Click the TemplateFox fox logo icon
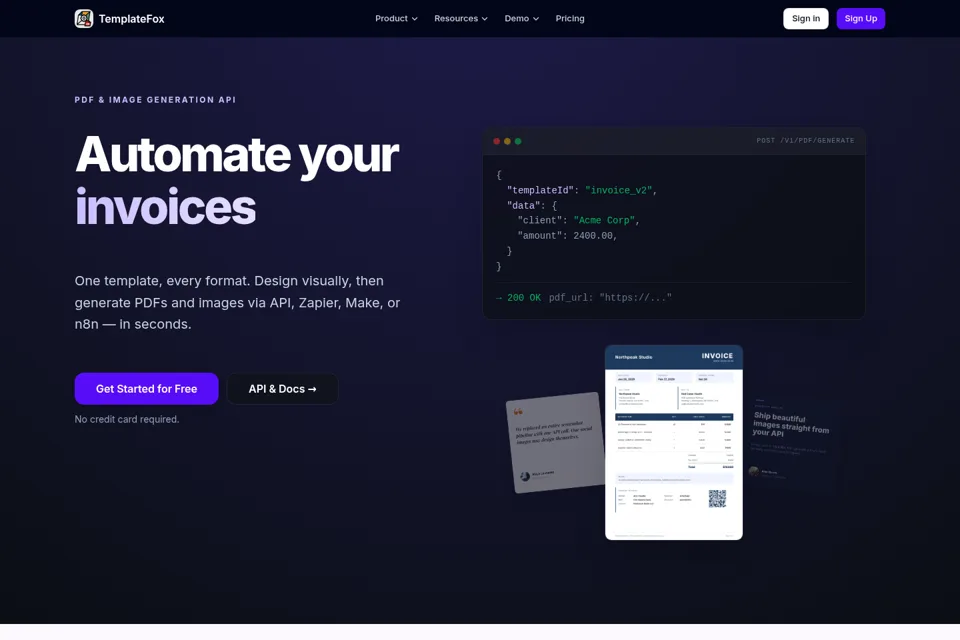Viewport: 960px width, 640px height. [x=84, y=18]
